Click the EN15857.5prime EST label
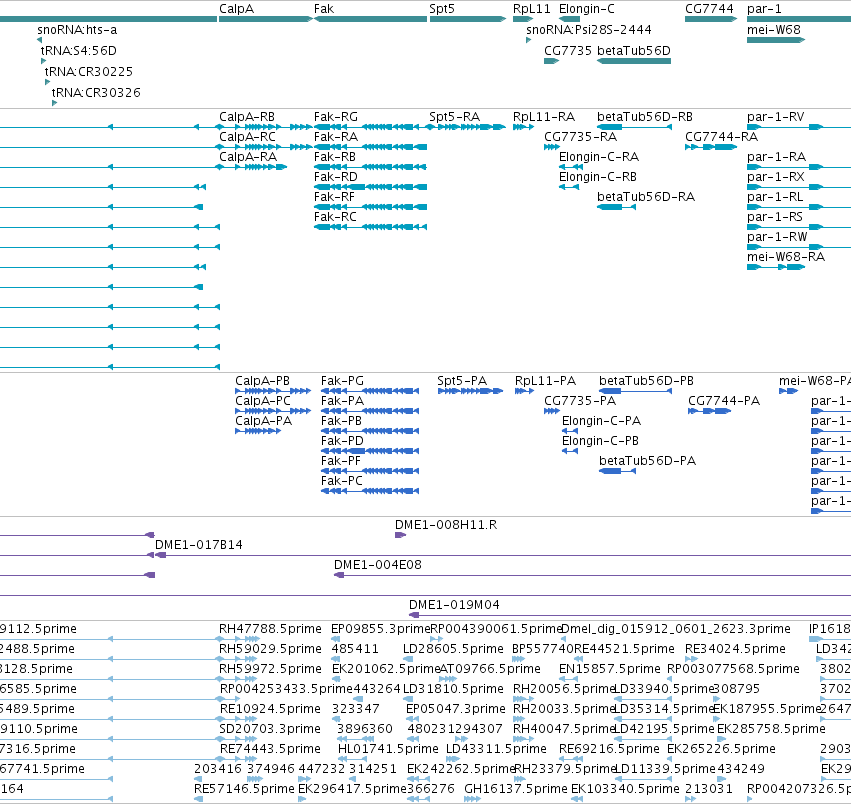This screenshot has width=851, height=804. tap(610, 669)
